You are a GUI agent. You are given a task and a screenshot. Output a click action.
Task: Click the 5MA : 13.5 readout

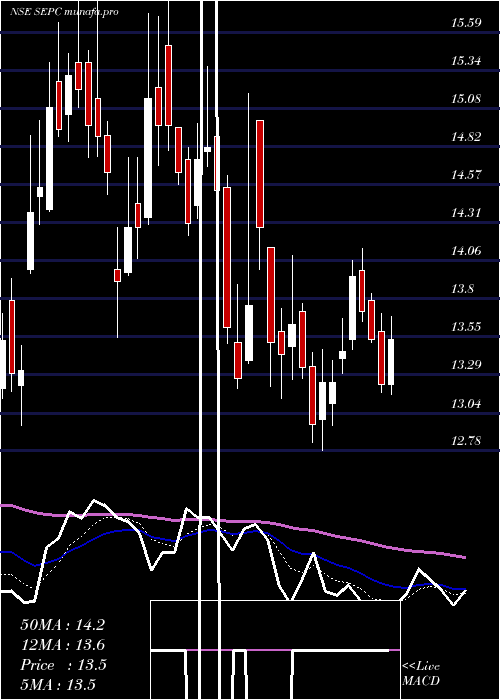click(58, 684)
